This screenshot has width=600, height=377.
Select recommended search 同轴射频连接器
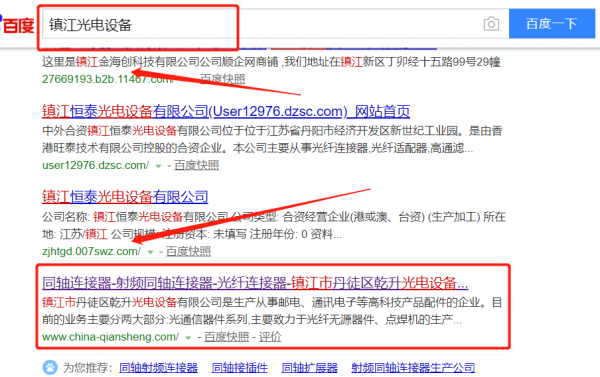pyautogui.click(x=158, y=368)
